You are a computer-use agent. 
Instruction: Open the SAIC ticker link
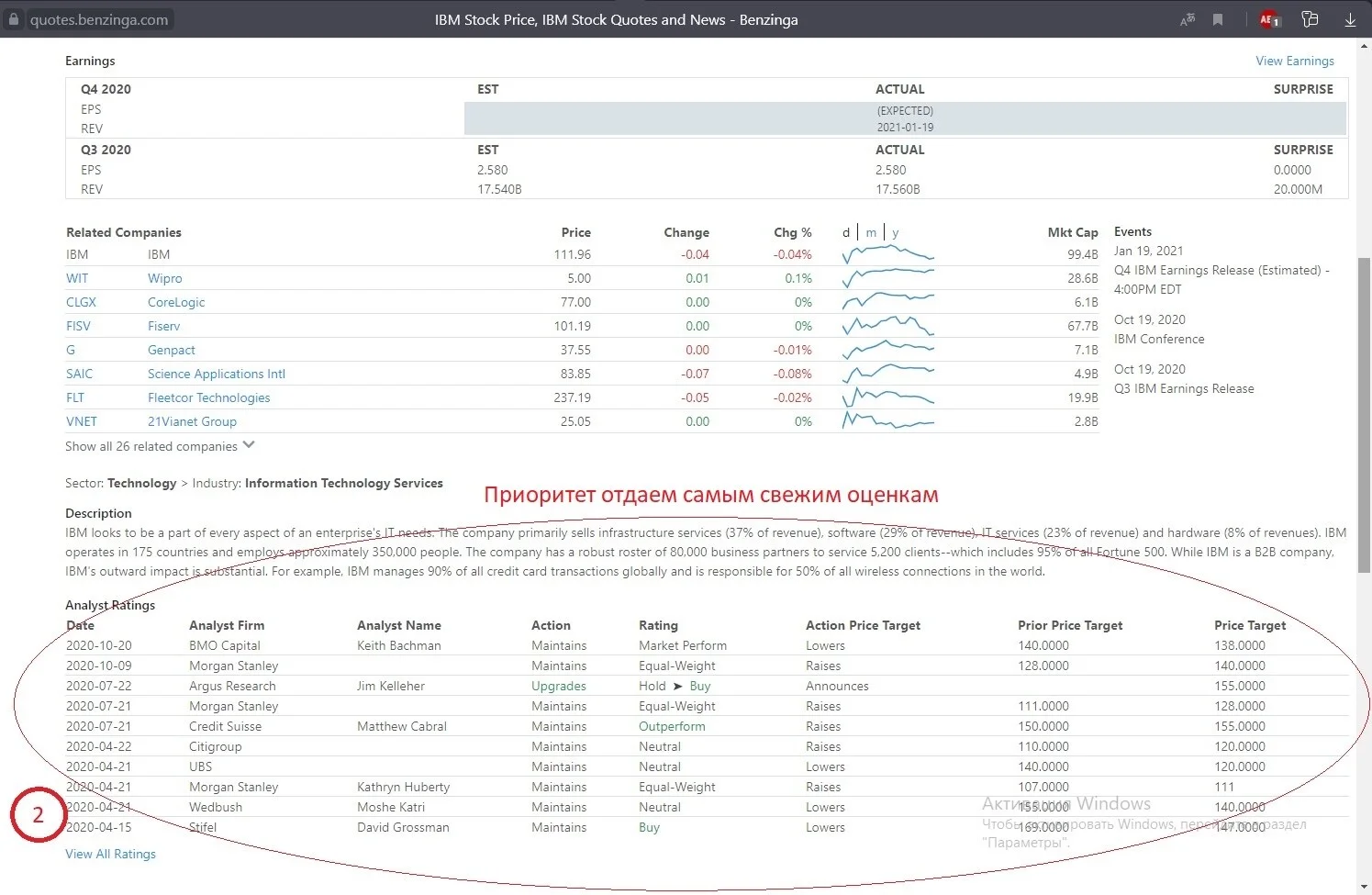click(79, 374)
